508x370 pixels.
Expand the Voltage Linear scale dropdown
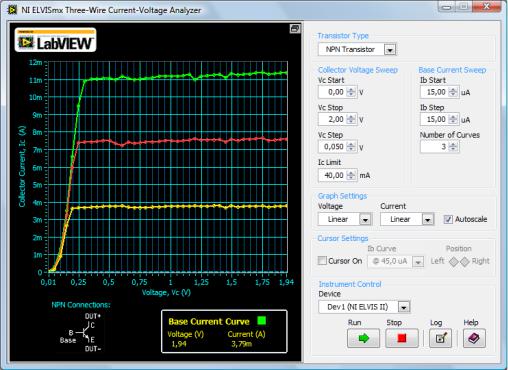pos(365,219)
